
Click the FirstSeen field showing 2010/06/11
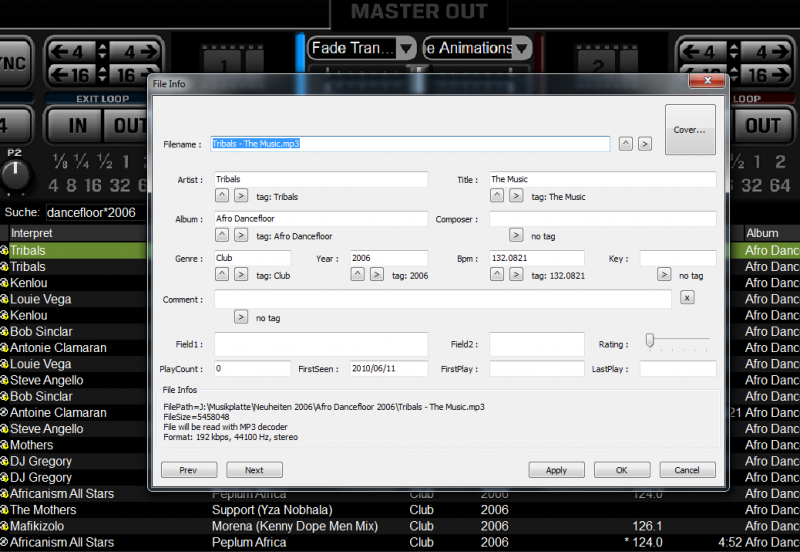click(389, 368)
